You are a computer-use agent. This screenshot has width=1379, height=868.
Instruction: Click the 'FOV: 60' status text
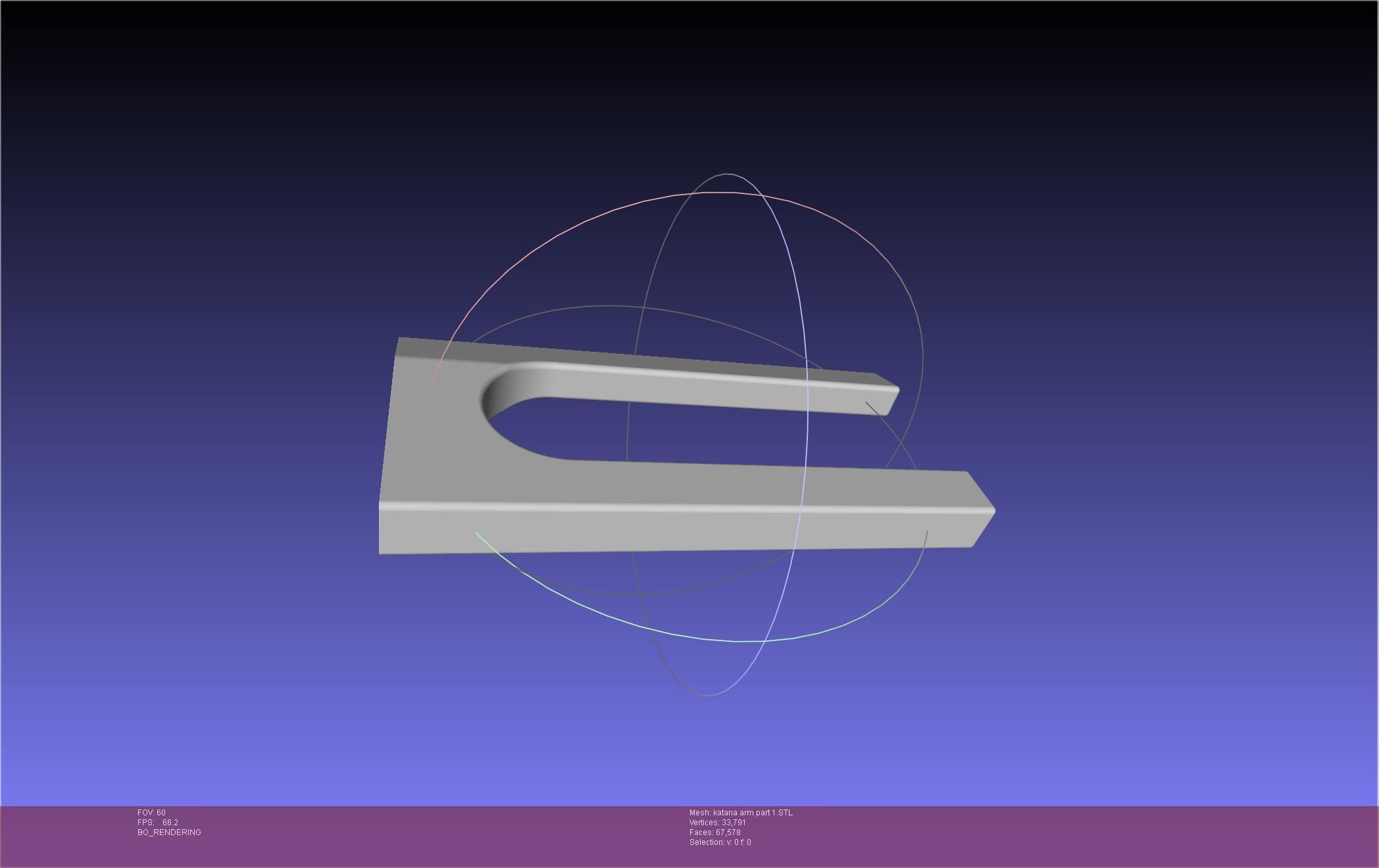[x=151, y=813]
